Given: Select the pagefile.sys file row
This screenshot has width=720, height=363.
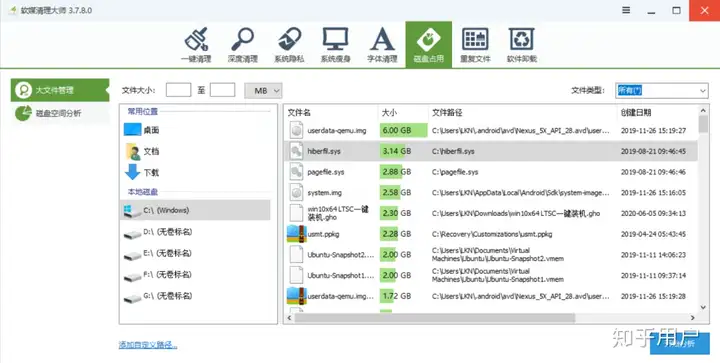Looking at the screenshot, I should tap(491, 172).
